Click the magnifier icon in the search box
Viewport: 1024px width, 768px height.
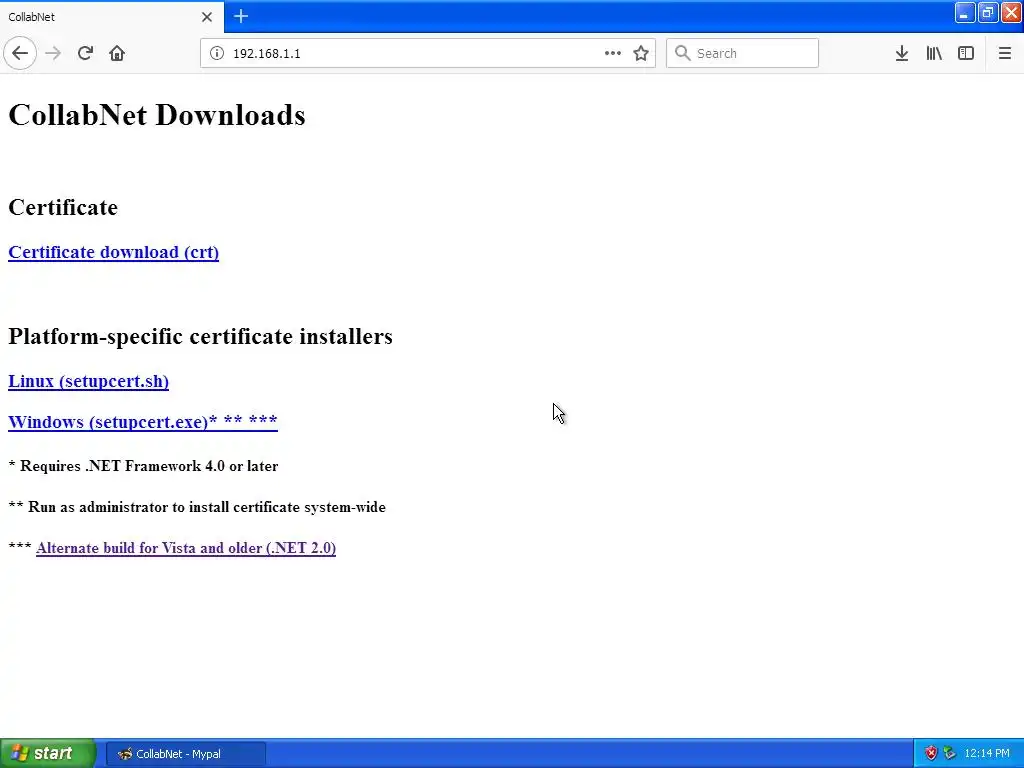[682, 53]
